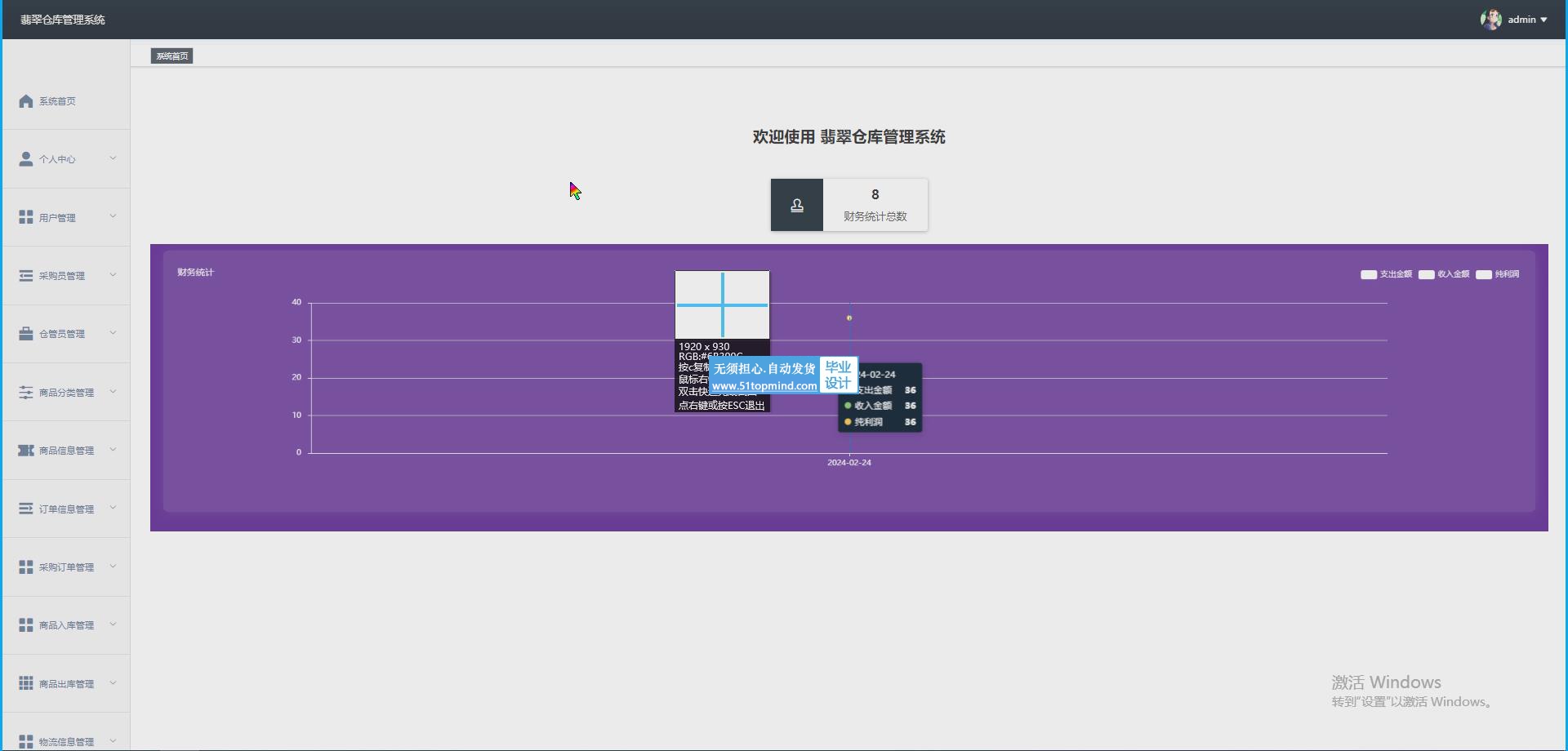The width and height of the screenshot is (1568, 751).
Task: Click the list icon for 订单信息管理
Action: click(x=26, y=509)
